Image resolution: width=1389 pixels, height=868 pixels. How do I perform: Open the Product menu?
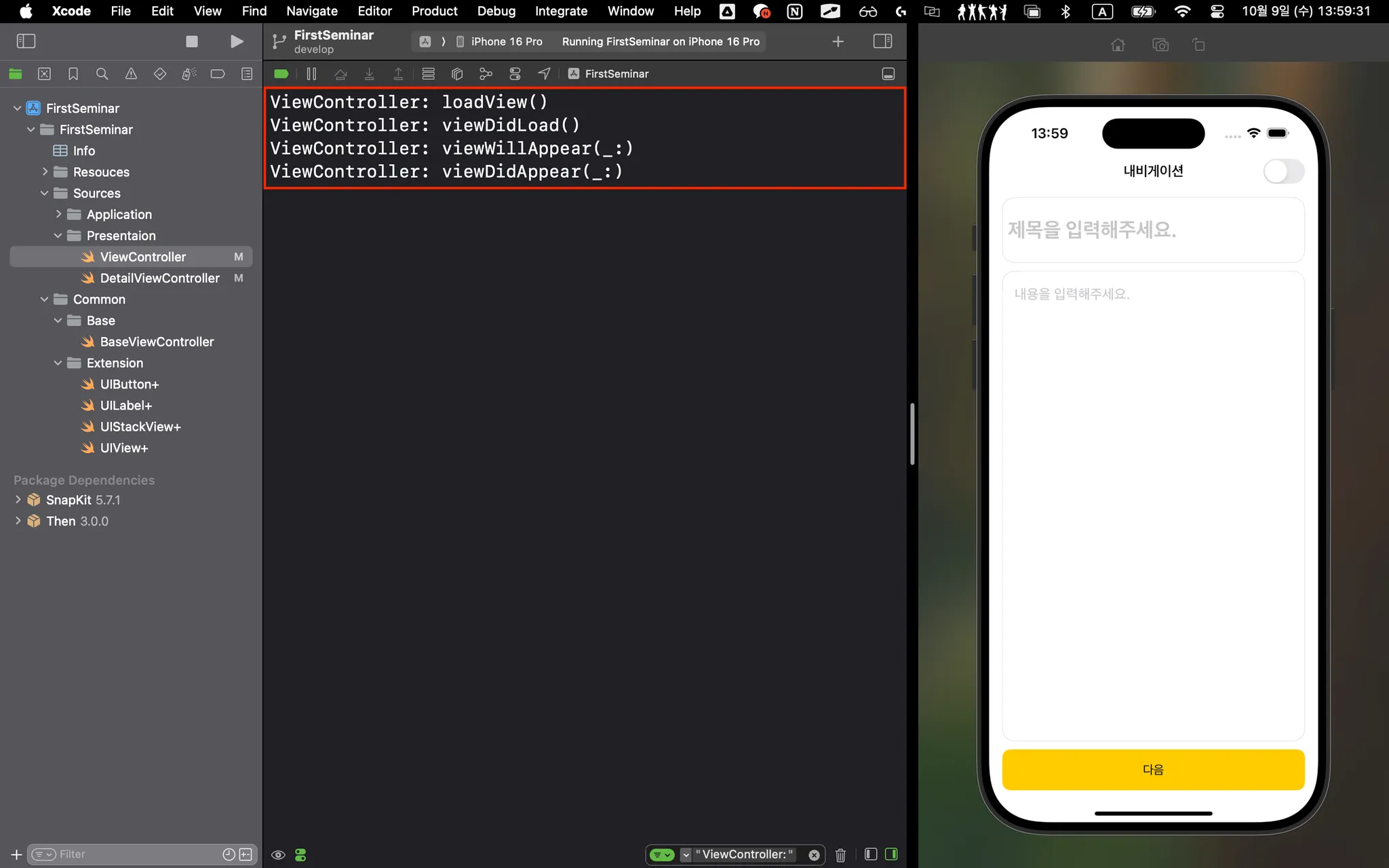(434, 11)
